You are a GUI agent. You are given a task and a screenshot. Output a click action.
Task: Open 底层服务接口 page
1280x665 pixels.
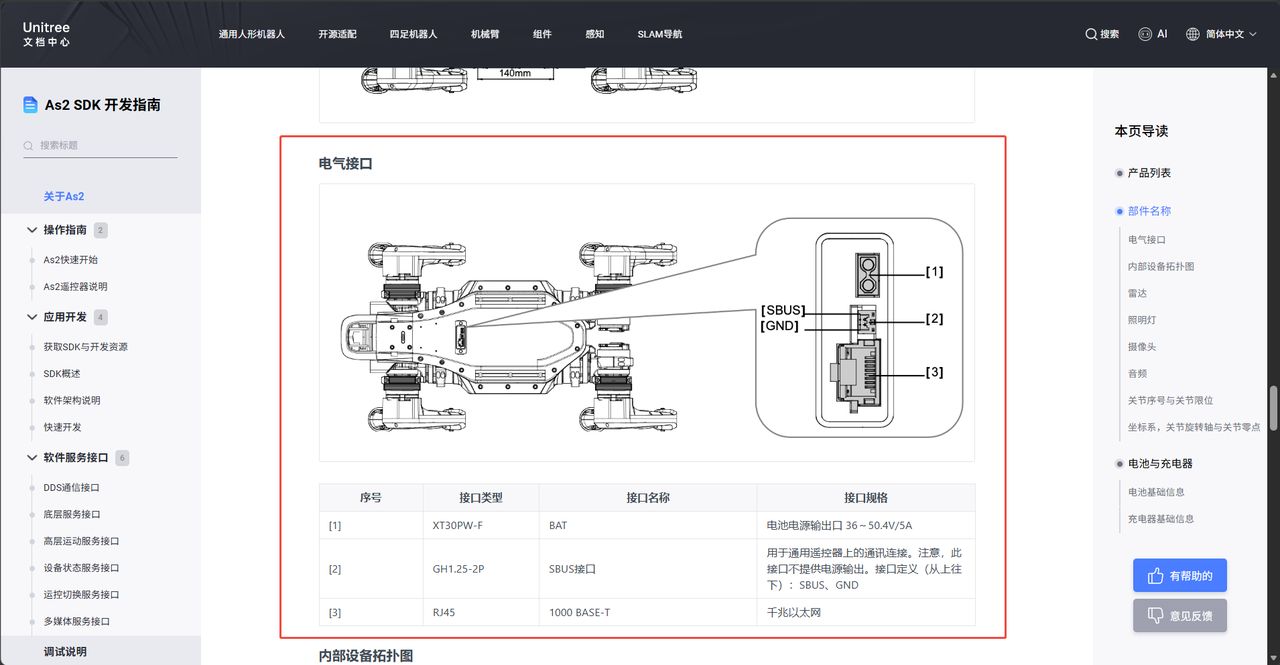pyautogui.click(x=72, y=515)
